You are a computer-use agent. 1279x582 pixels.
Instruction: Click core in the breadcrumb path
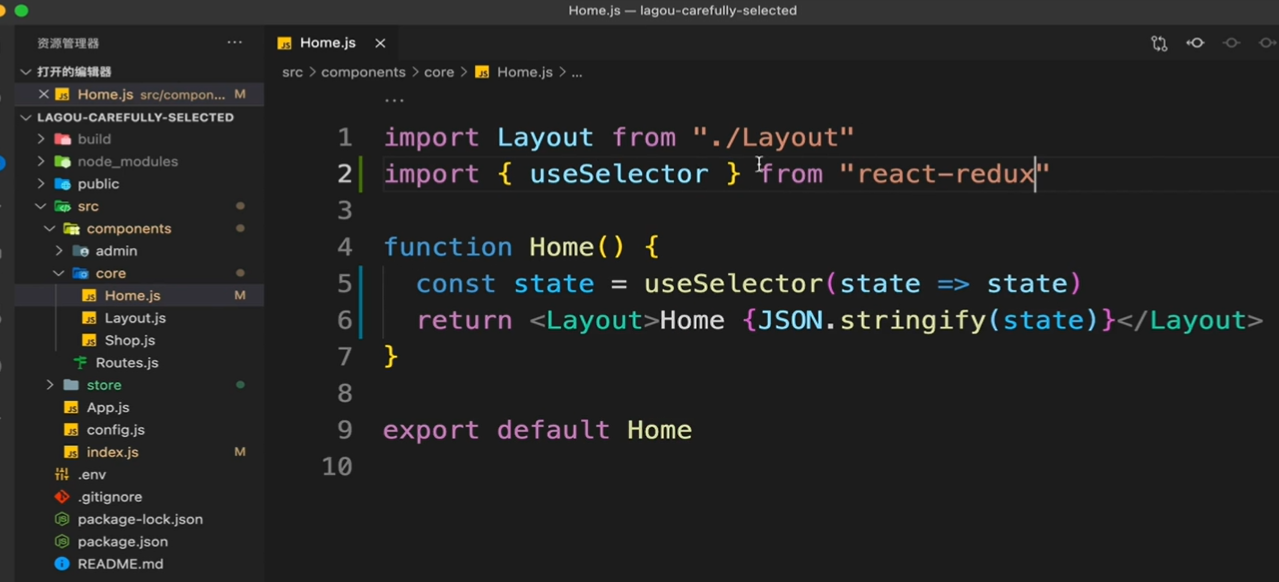439,72
